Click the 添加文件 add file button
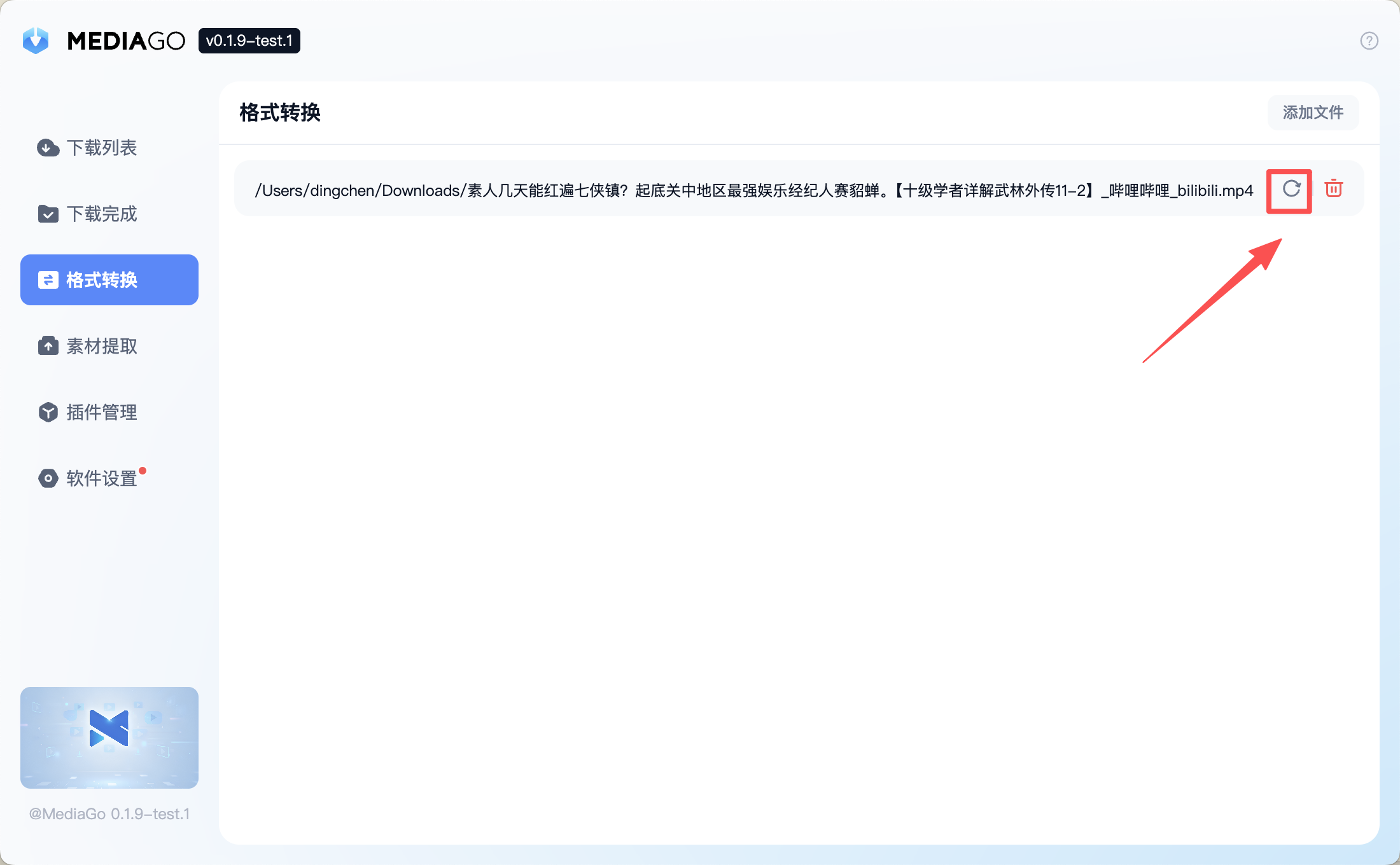The width and height of the screenshot is (1400, 865). [x=1313, y=113]
